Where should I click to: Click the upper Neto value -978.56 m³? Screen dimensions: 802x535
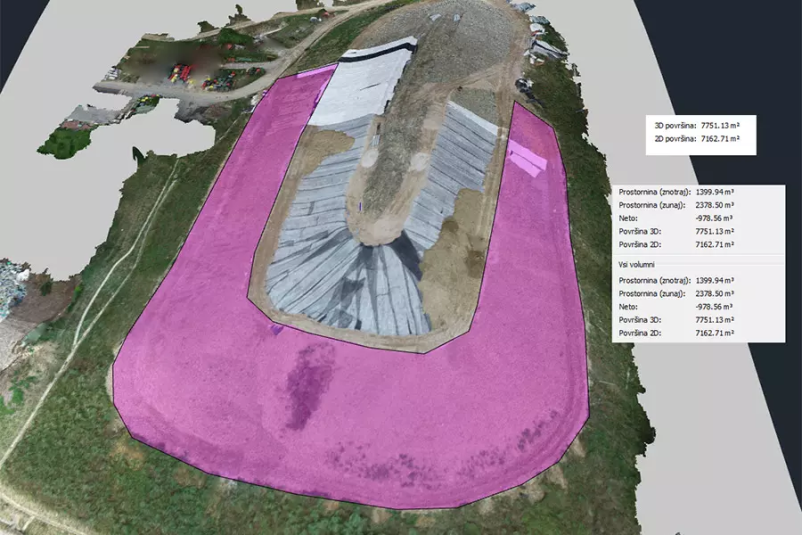[x=714, y=217]
